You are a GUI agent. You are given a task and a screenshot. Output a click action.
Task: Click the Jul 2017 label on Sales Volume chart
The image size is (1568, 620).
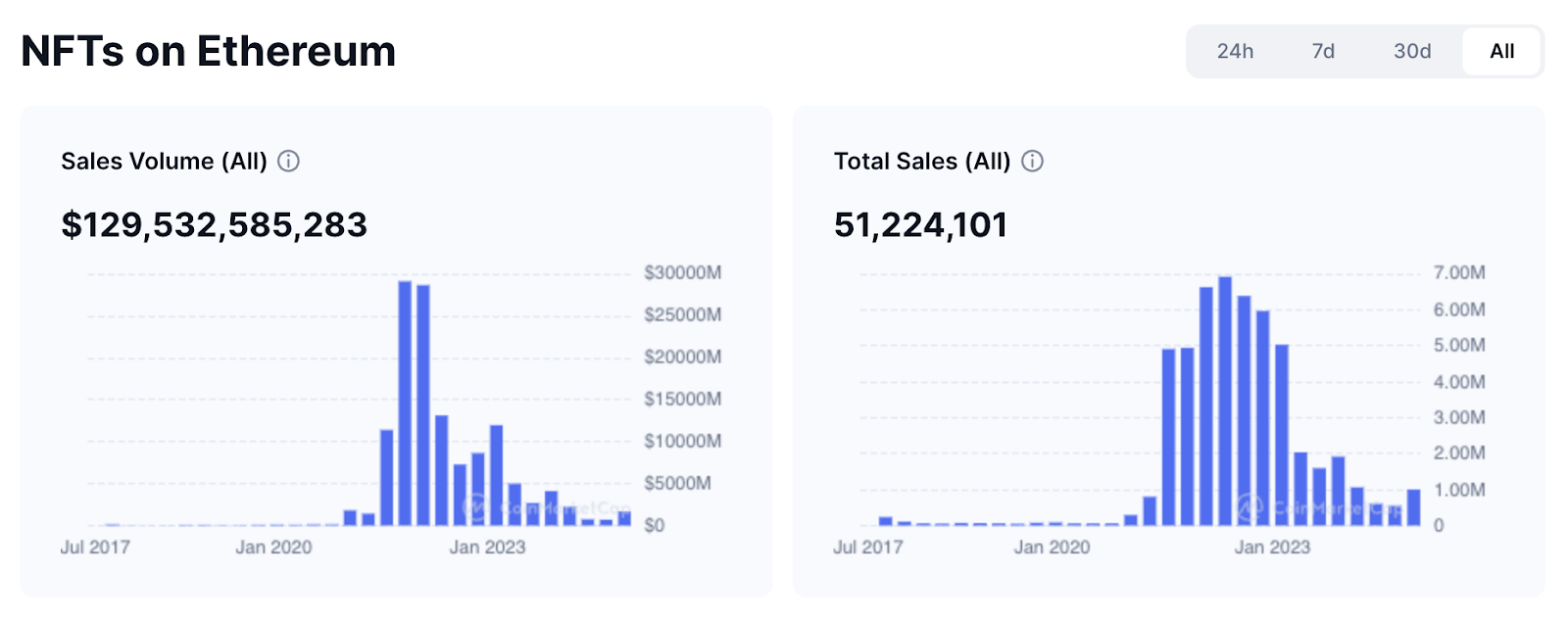click(x=95, y=547)
